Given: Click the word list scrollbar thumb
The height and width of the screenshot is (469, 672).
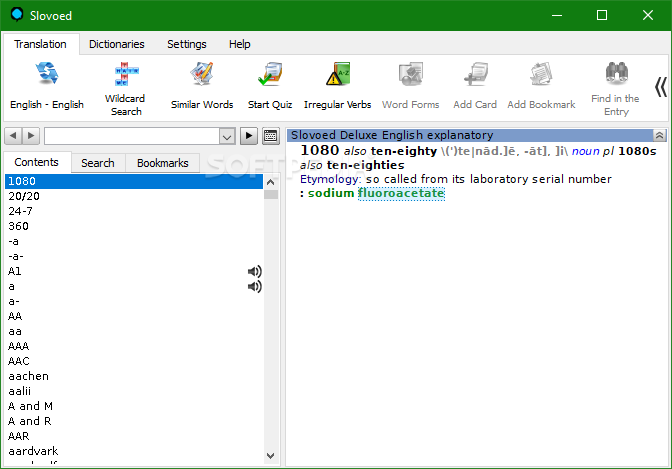Looking at the screenshot, I should pos(271,195).
